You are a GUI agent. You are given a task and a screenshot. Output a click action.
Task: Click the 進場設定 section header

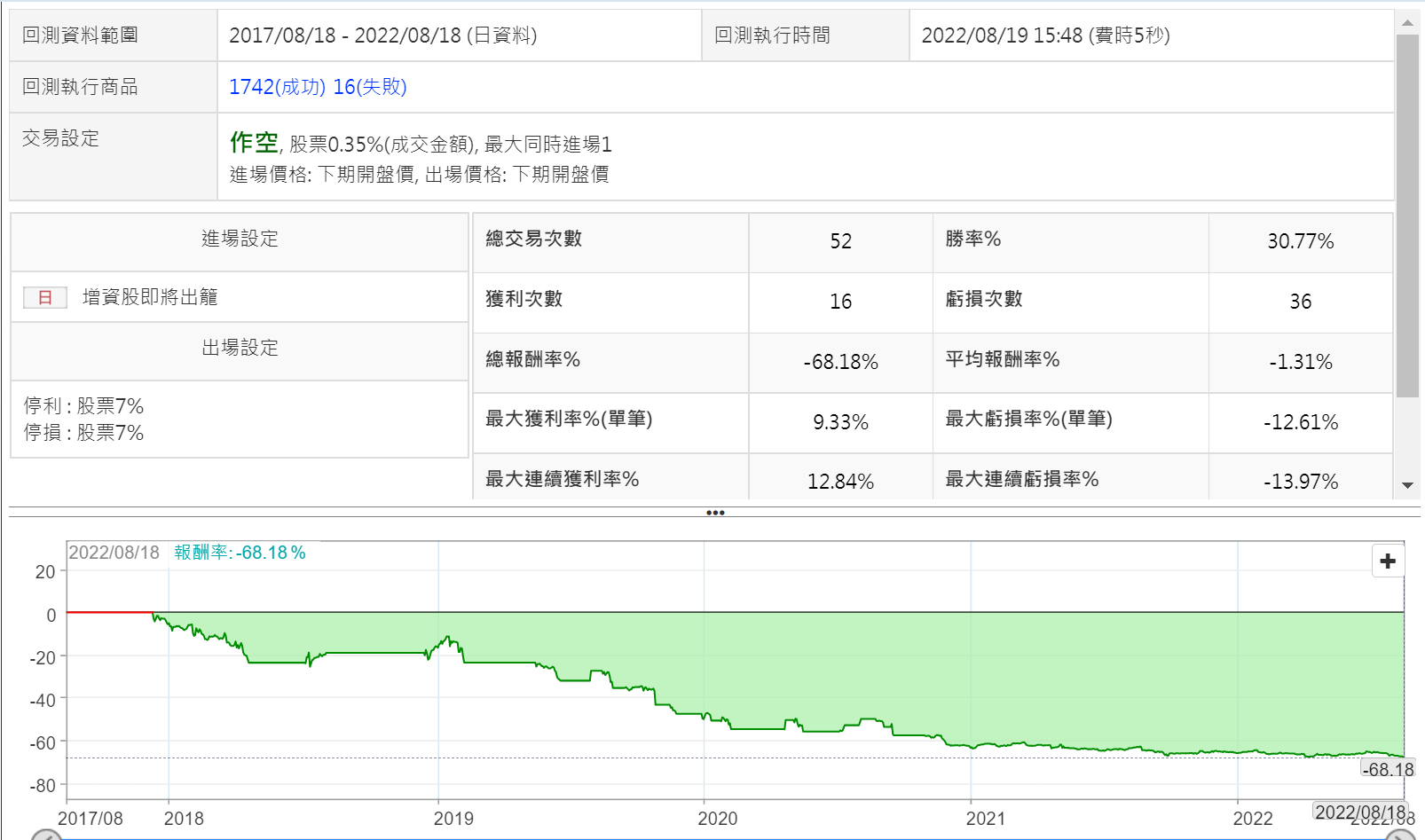tap(240, 239)
